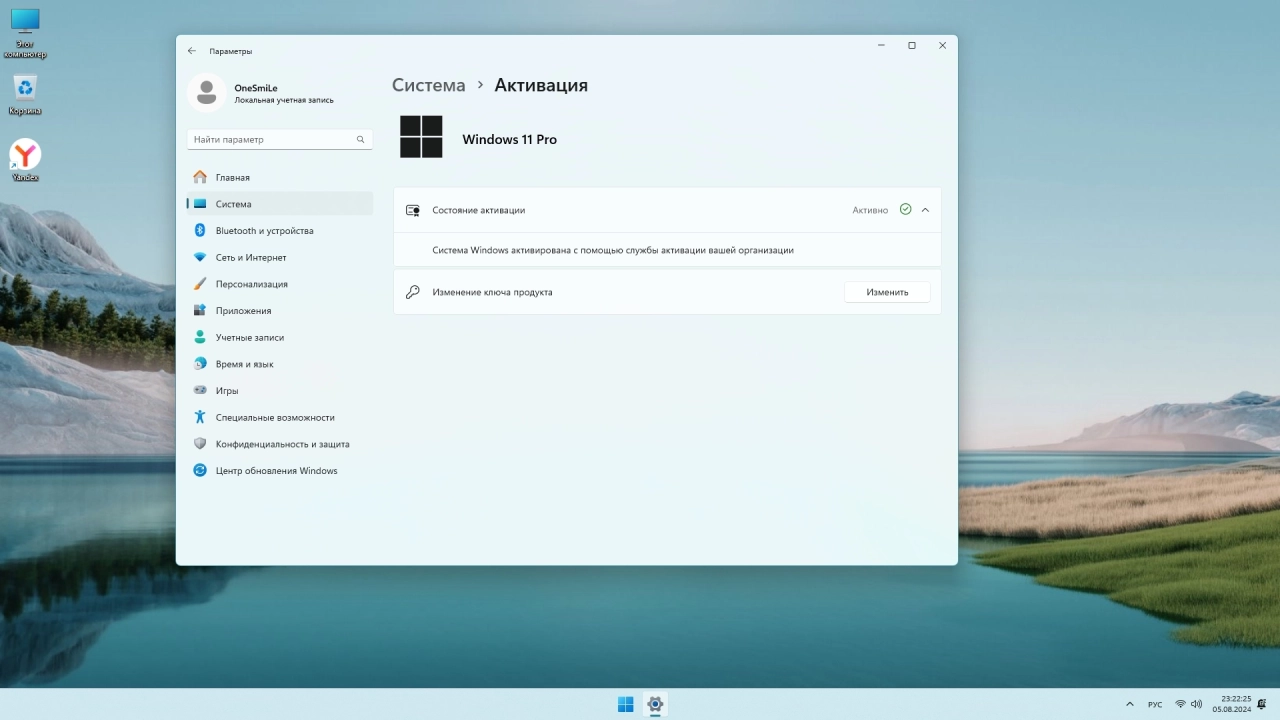The width and height of the screenshot is (1280, 720).
Task: Collapse the Состояние активации section chevron
Action: tap(925, 210)
